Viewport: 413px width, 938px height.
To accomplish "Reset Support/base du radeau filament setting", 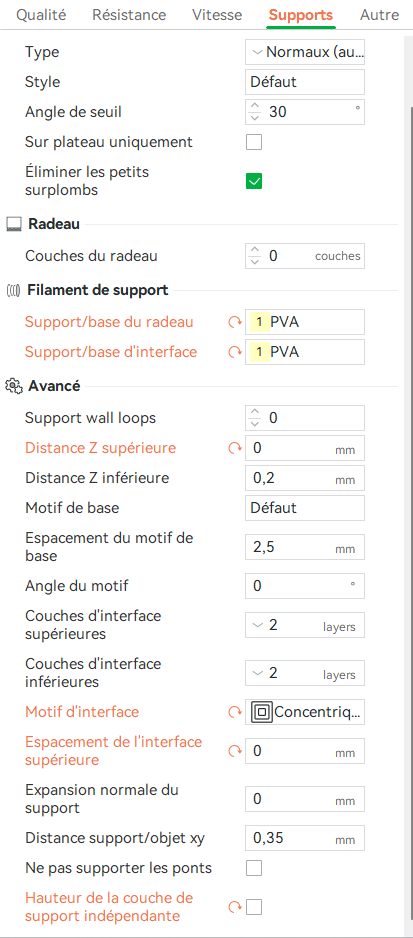I will (x=233, y=322).
